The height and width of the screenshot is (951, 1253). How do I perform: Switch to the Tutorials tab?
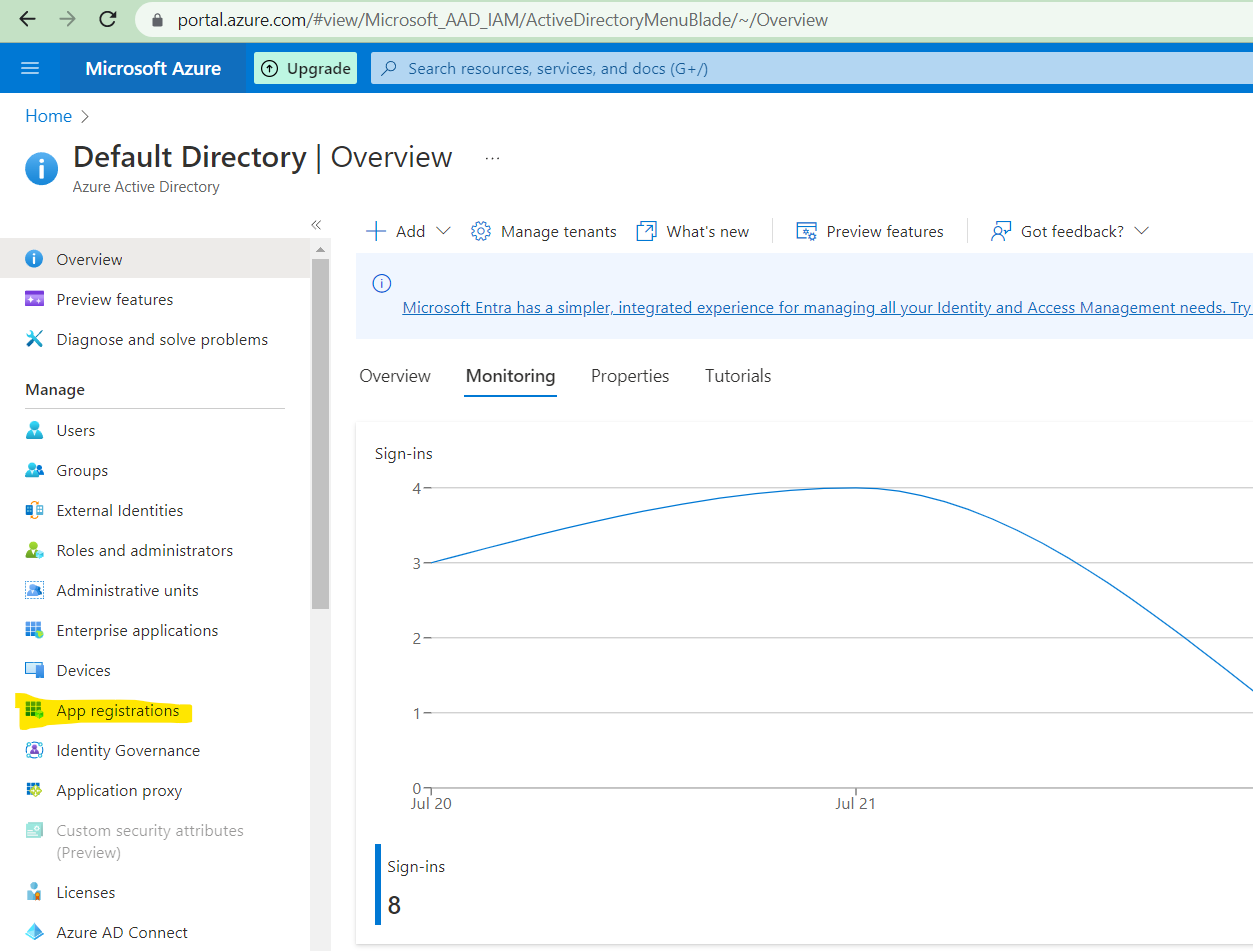point(738,376)
